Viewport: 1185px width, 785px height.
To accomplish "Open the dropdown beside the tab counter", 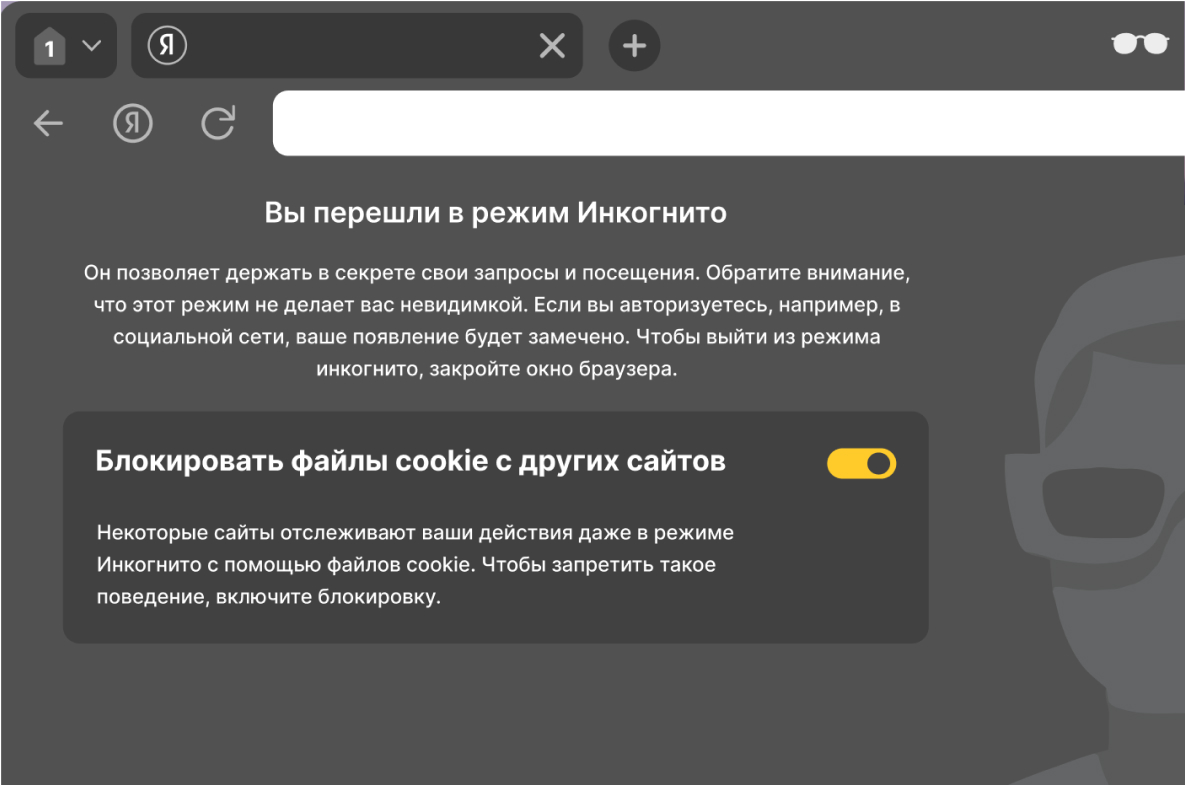I will 92,45.
